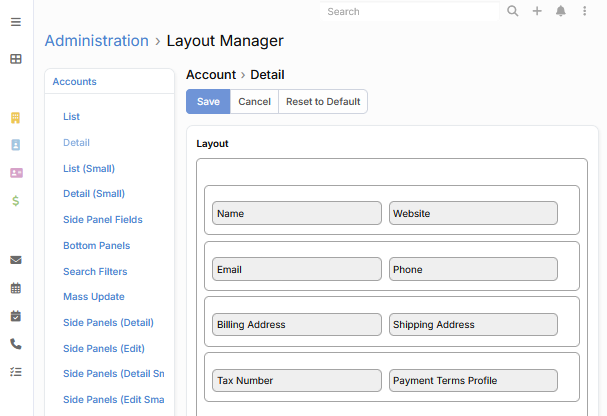Click the magnifier search icon

click(x=513, y=11)
